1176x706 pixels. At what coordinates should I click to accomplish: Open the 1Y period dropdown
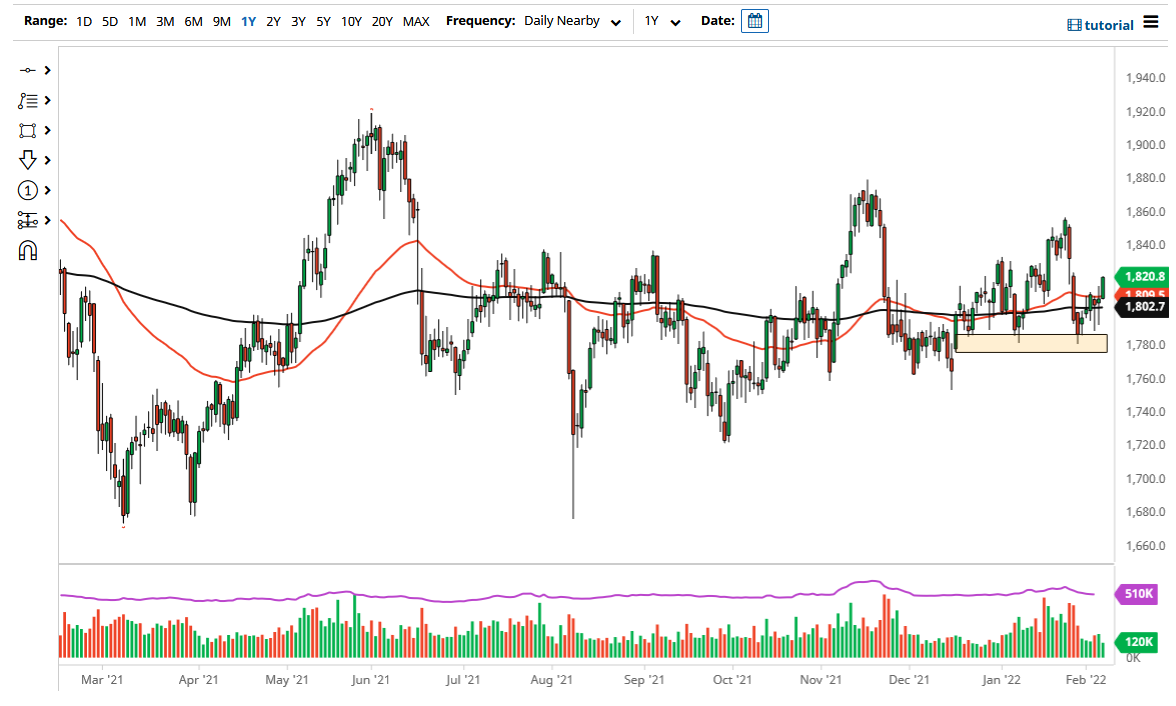(x=662, y=21)
